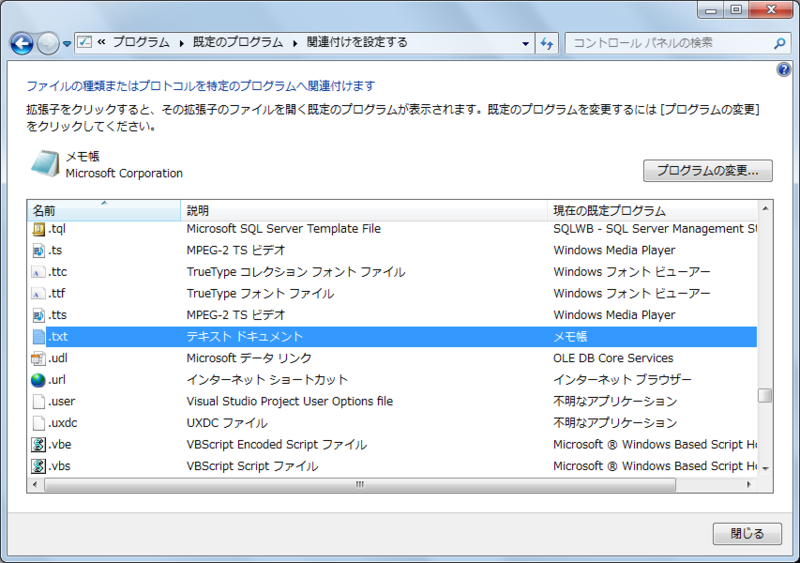Select the .vbs extension name
This screenshot has width=800, height=563.
point(60,466)
